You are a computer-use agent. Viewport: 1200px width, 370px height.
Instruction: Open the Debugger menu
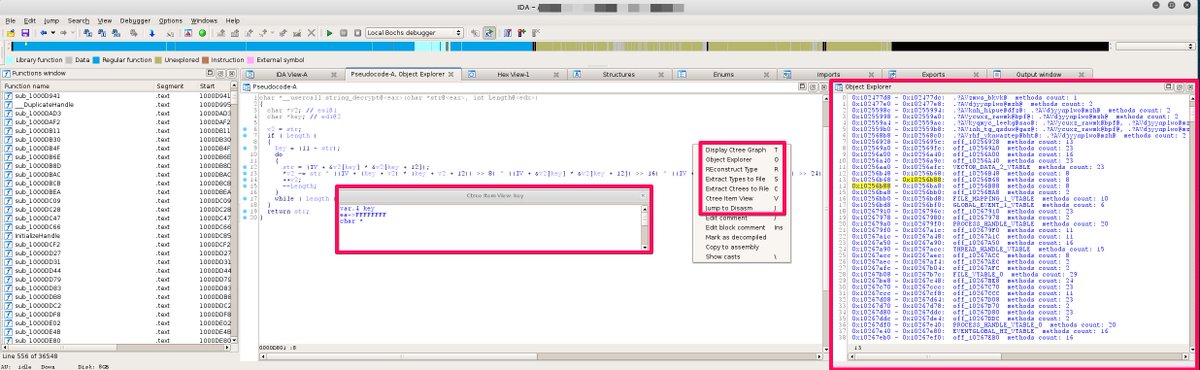[135, 20]
